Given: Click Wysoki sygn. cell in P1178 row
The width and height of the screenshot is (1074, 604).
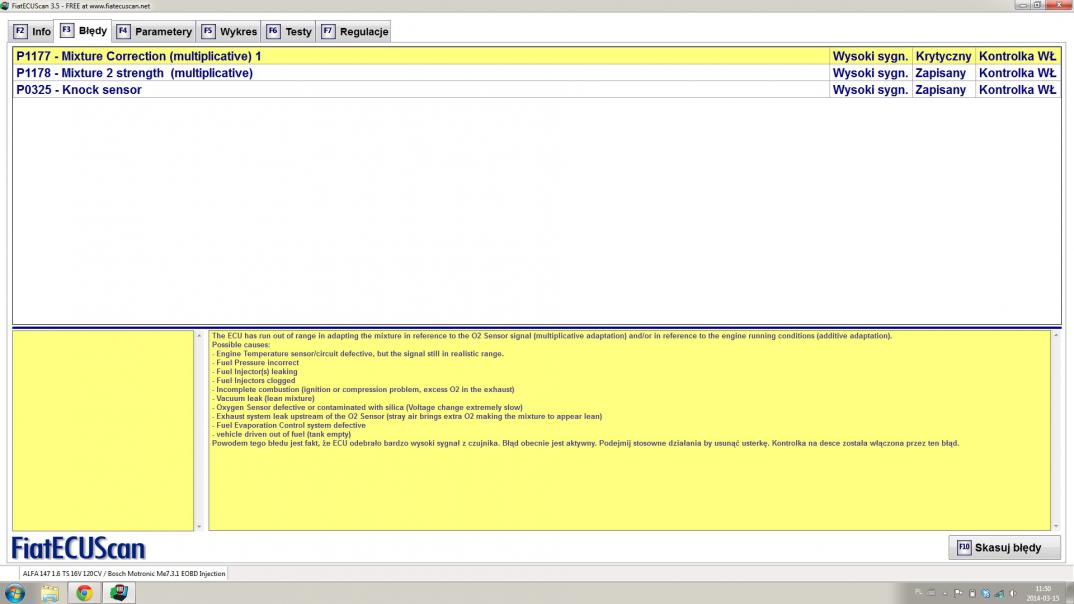Looking at the screenshot, I should coord(870,73).
